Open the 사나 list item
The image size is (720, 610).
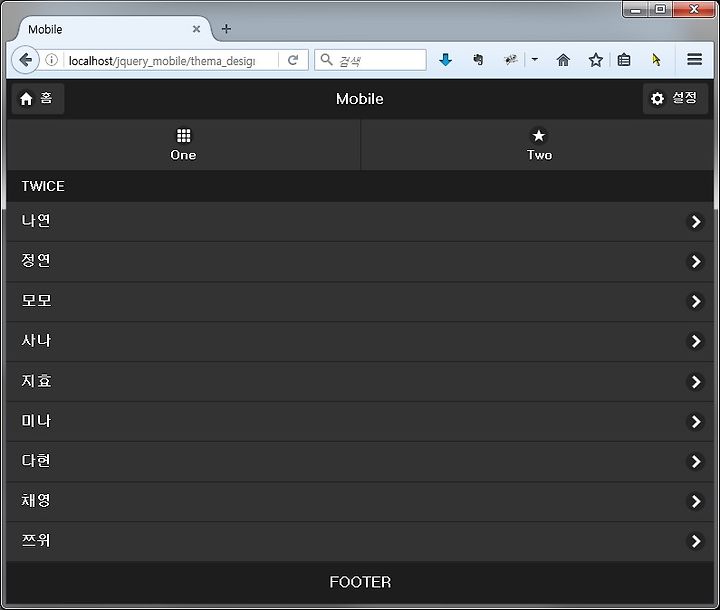tap(360, 341)
